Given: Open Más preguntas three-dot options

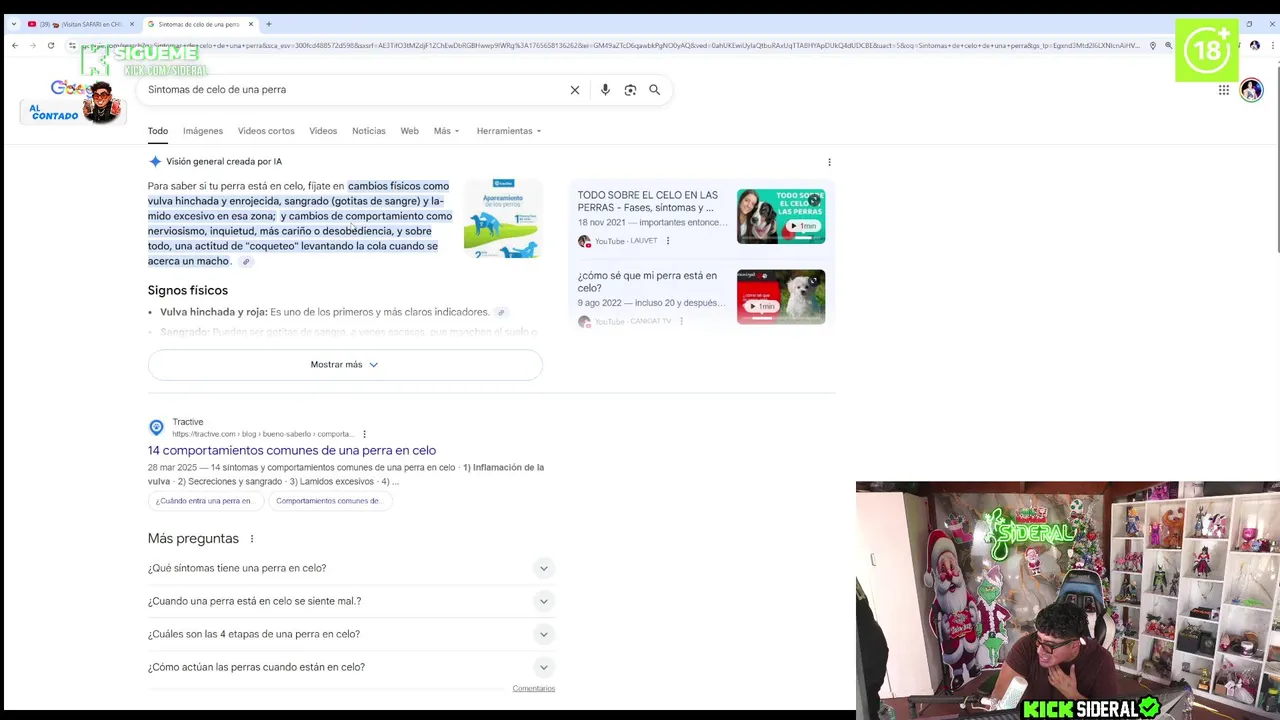Looking at the screenshot, I should click(x=252, y=539).
